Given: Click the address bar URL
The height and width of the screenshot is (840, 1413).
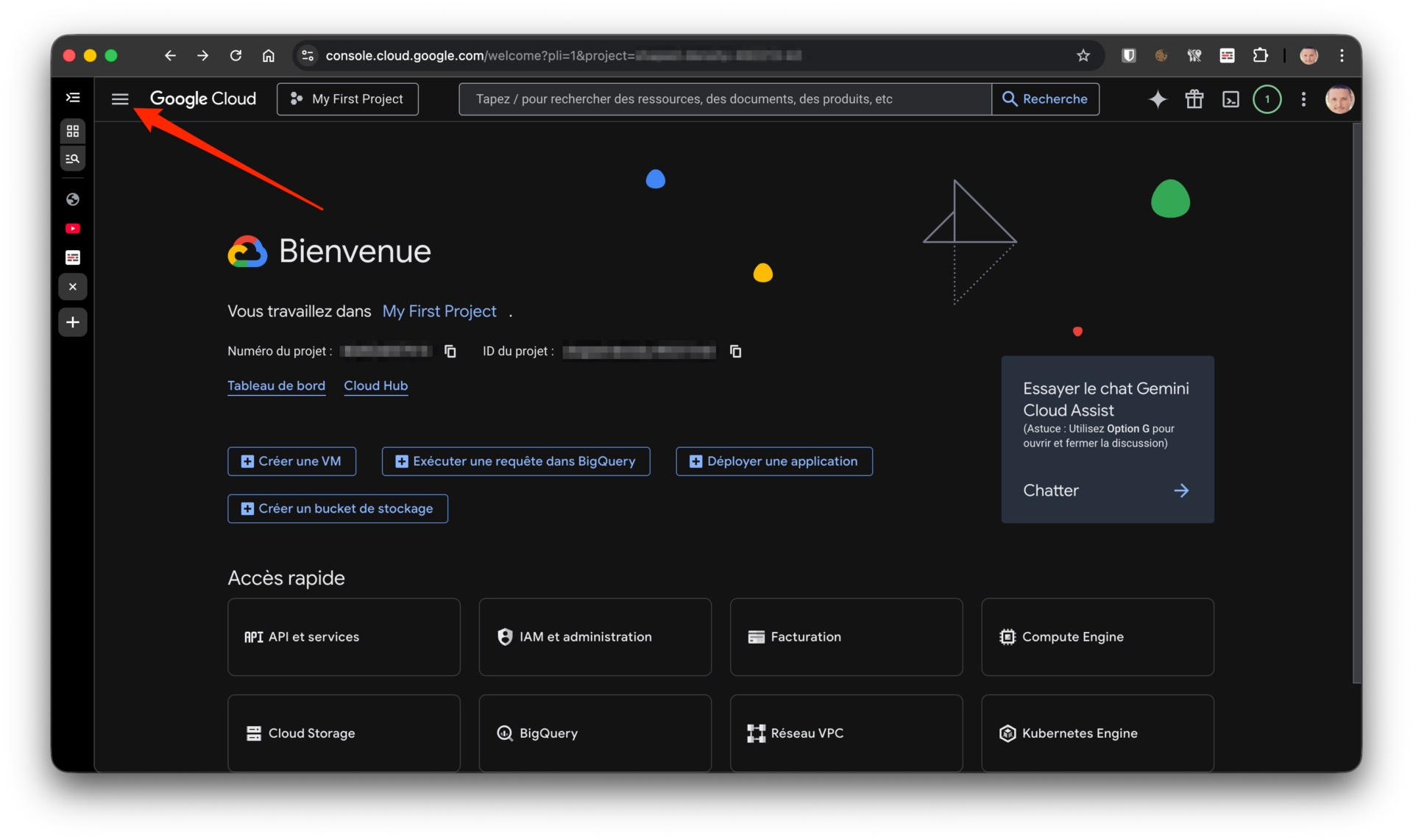Looking at the screenshot, I should pyautogui.click(x=563, y=55).
